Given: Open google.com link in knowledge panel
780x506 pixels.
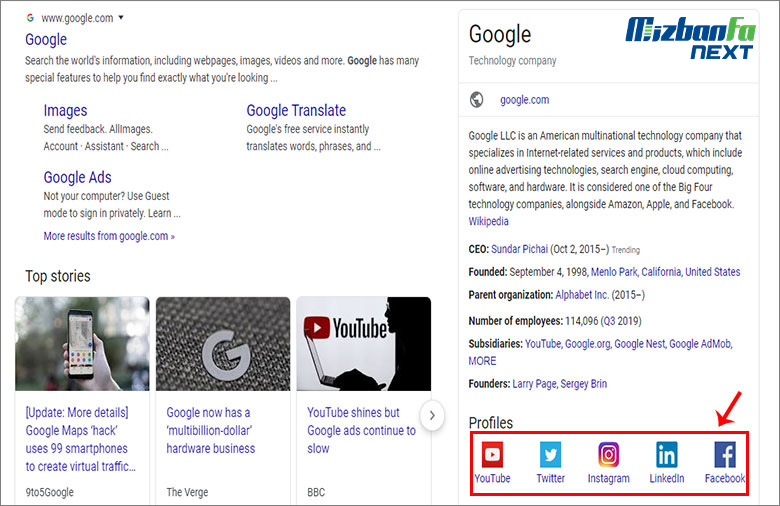Looking at the screenshot, I should (524, 100).
